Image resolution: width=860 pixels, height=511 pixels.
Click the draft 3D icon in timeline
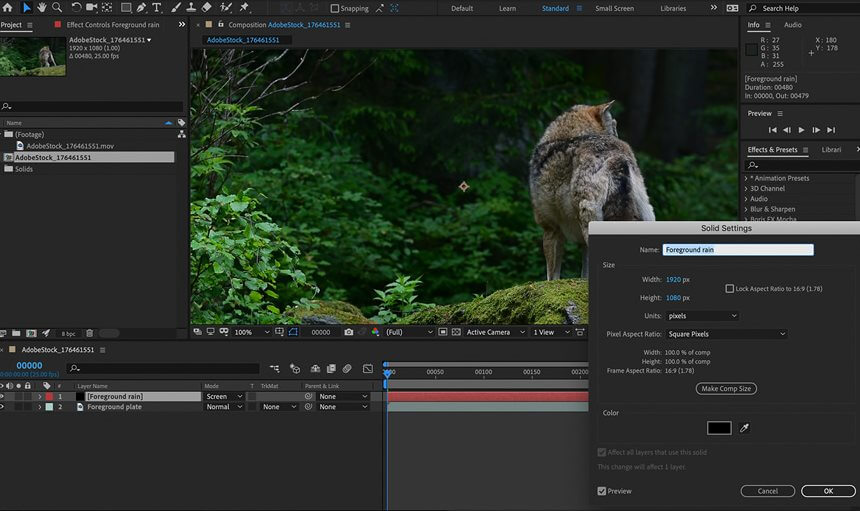click(295, 368)
